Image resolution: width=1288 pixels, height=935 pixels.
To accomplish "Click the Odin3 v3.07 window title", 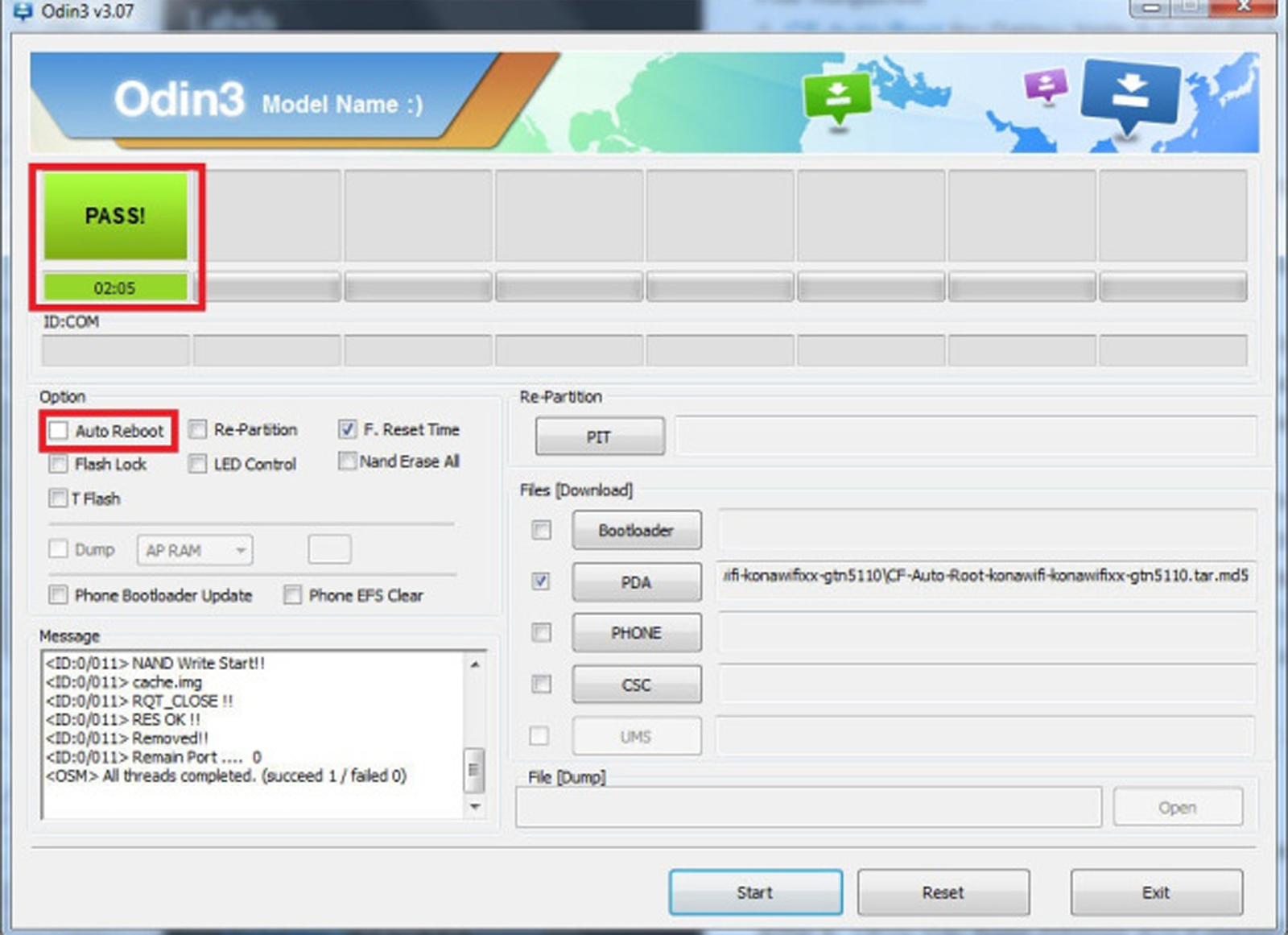I will (88, 11).
